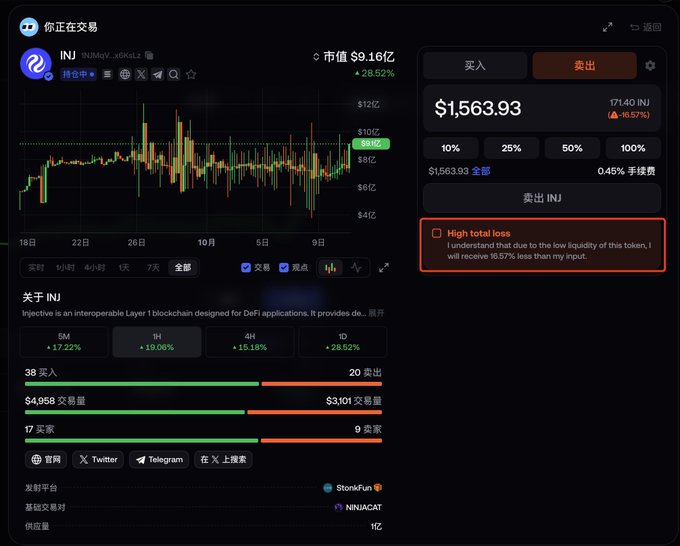Toggle the 观点 checkbox

284,268
